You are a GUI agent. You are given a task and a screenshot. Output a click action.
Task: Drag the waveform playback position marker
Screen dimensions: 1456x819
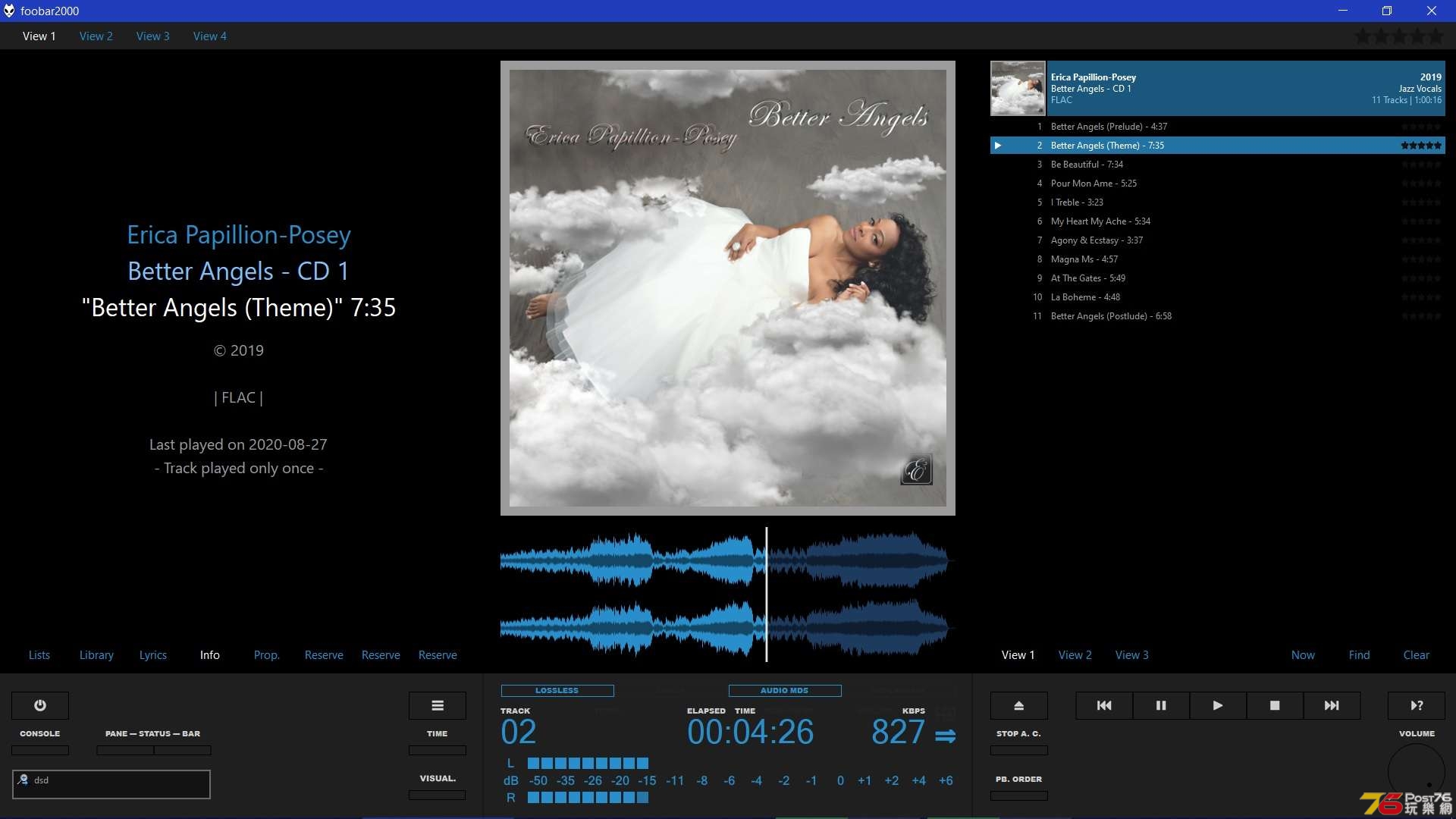(767, 590)
